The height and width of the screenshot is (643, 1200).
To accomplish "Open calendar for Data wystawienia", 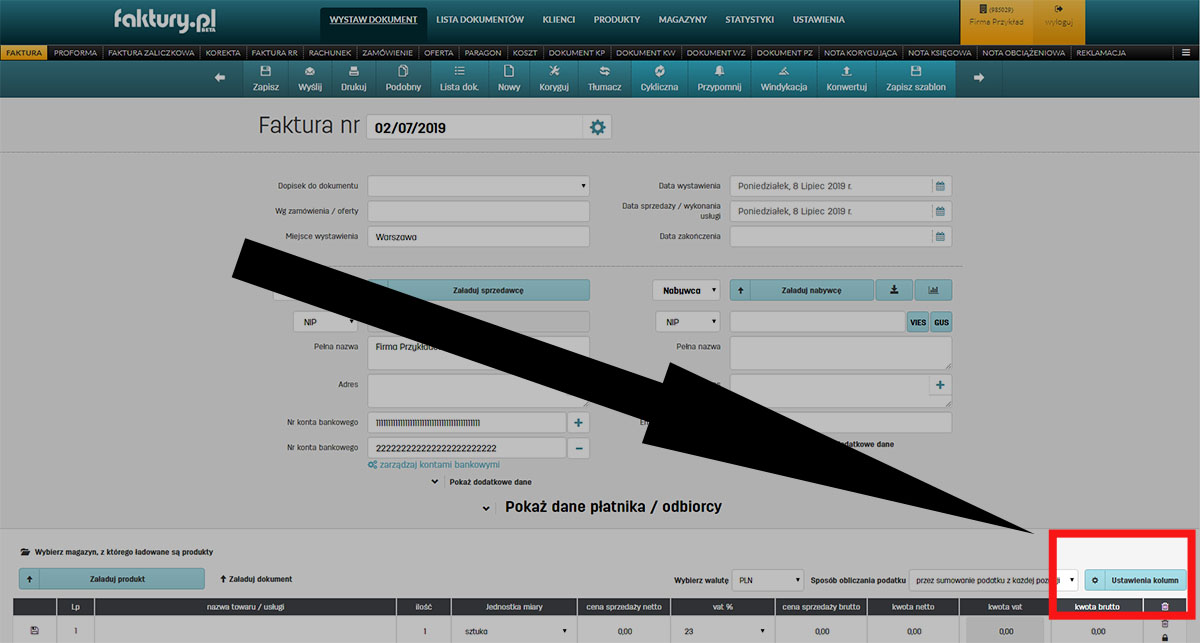I will click(939, 186).
